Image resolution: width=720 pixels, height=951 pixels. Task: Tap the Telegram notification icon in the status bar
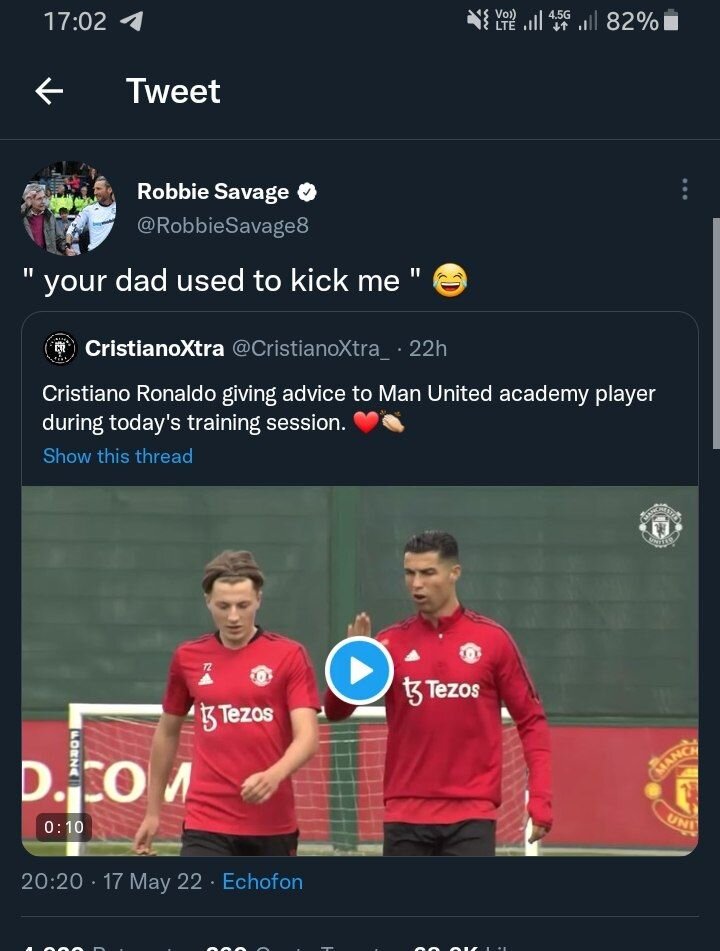point(131,21)
